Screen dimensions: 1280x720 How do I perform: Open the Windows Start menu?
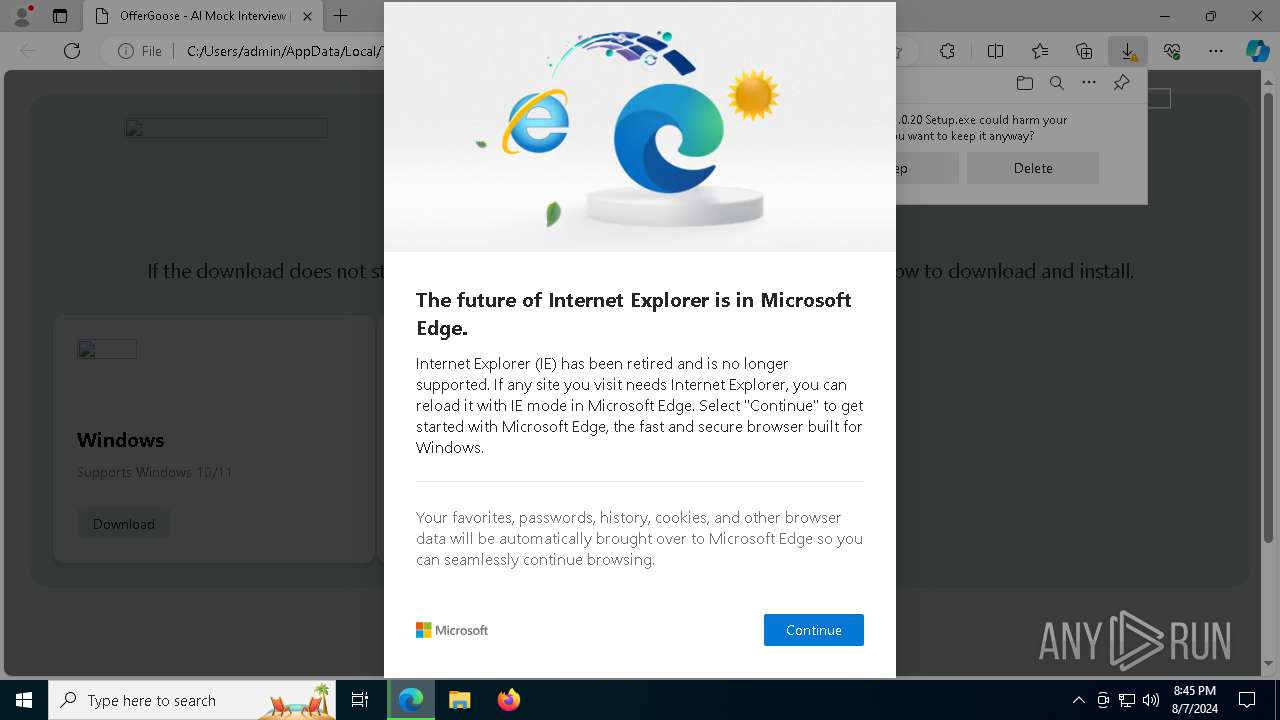coord(24,700)
